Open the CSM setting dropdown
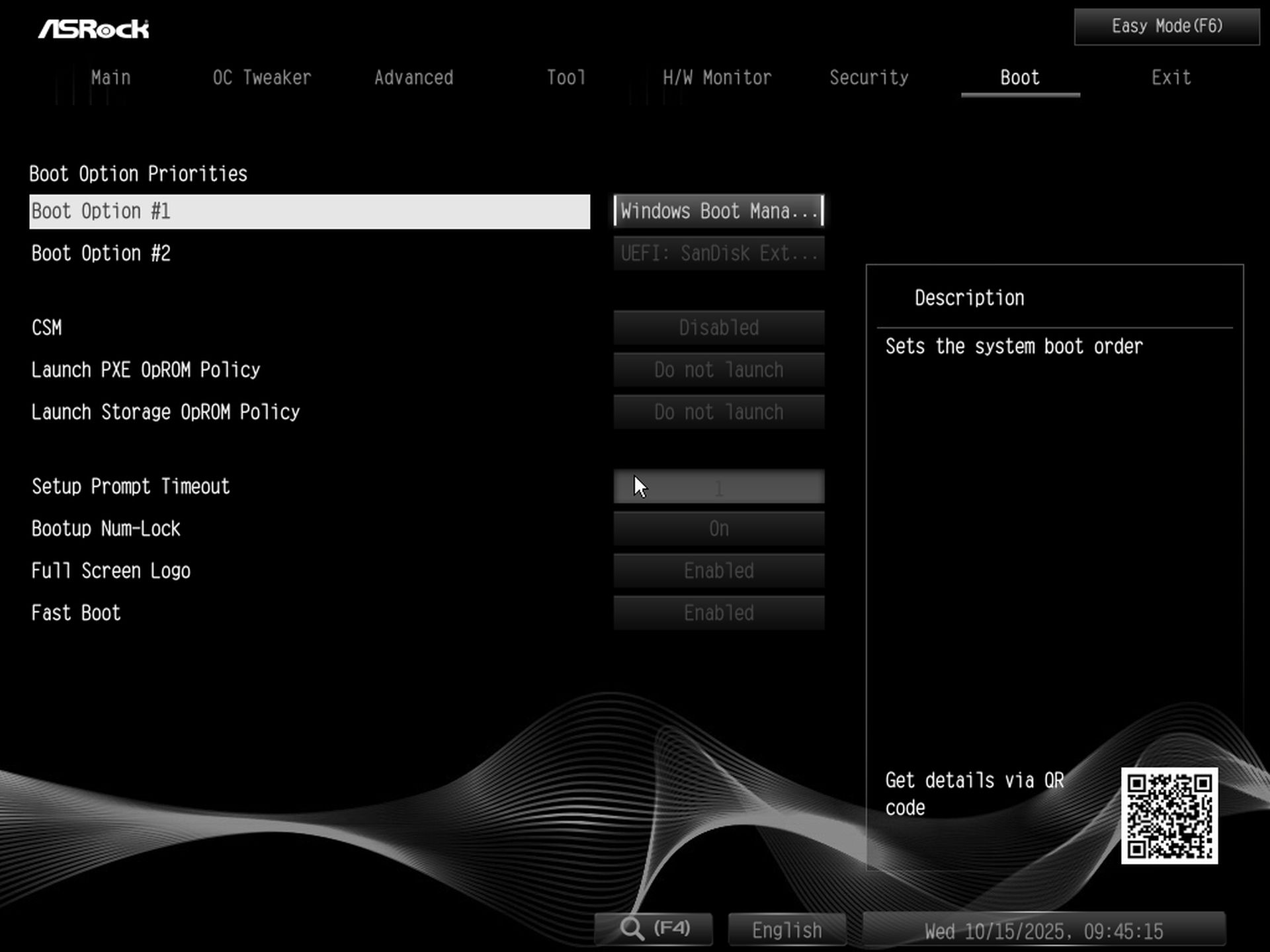 coord(718,327)
